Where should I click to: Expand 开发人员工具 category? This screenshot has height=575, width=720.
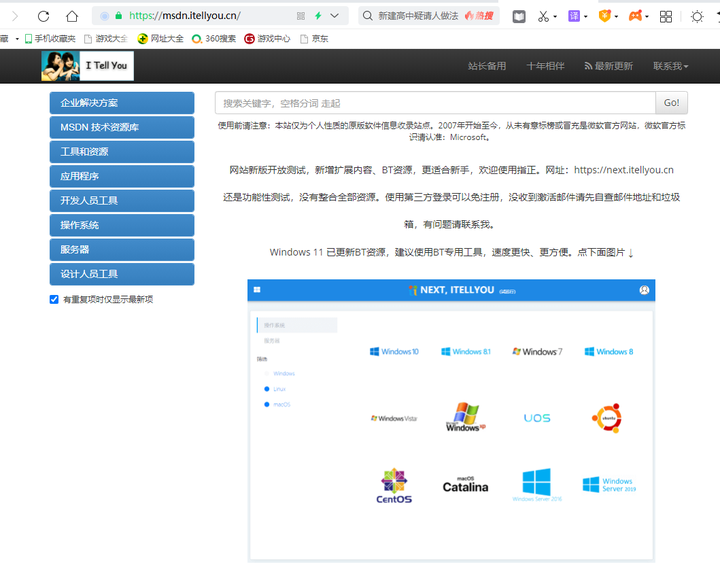click(122, 201)
